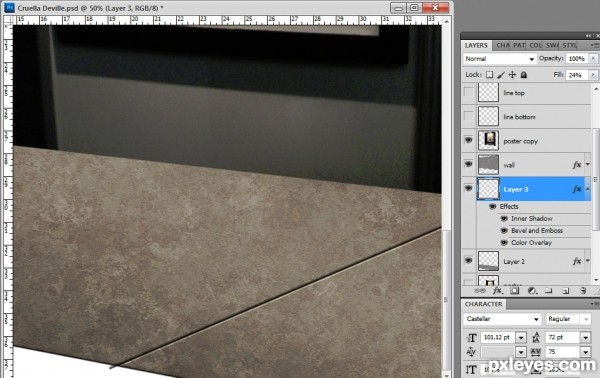This screenshot has width=600, height=378.
Task: Switch to the CHA channels tab
Action: pos(502,46)
